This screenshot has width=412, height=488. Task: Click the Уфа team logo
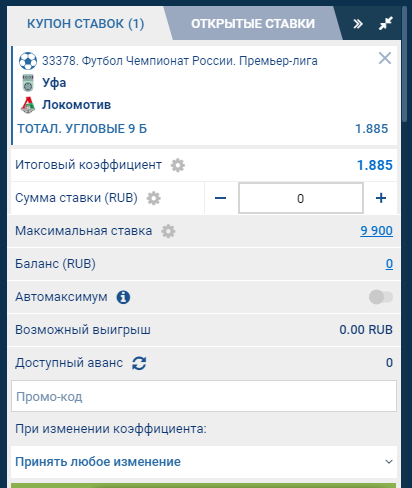(28, 83)
